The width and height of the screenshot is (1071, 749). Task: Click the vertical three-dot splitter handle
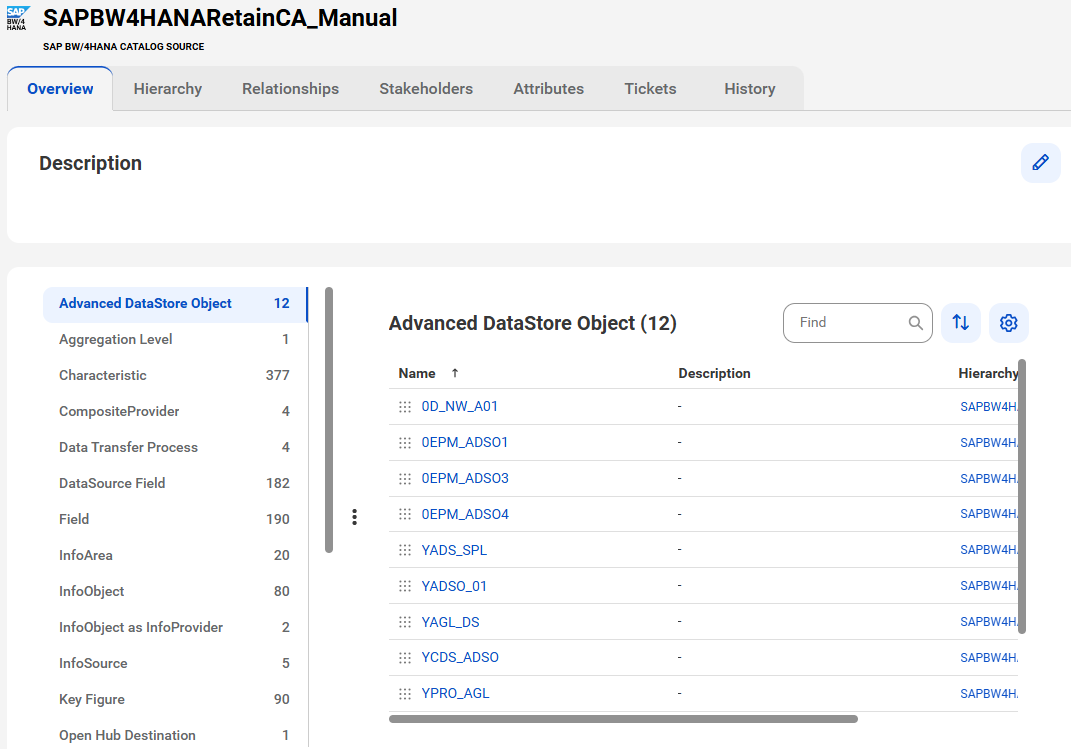pos(354,517)
